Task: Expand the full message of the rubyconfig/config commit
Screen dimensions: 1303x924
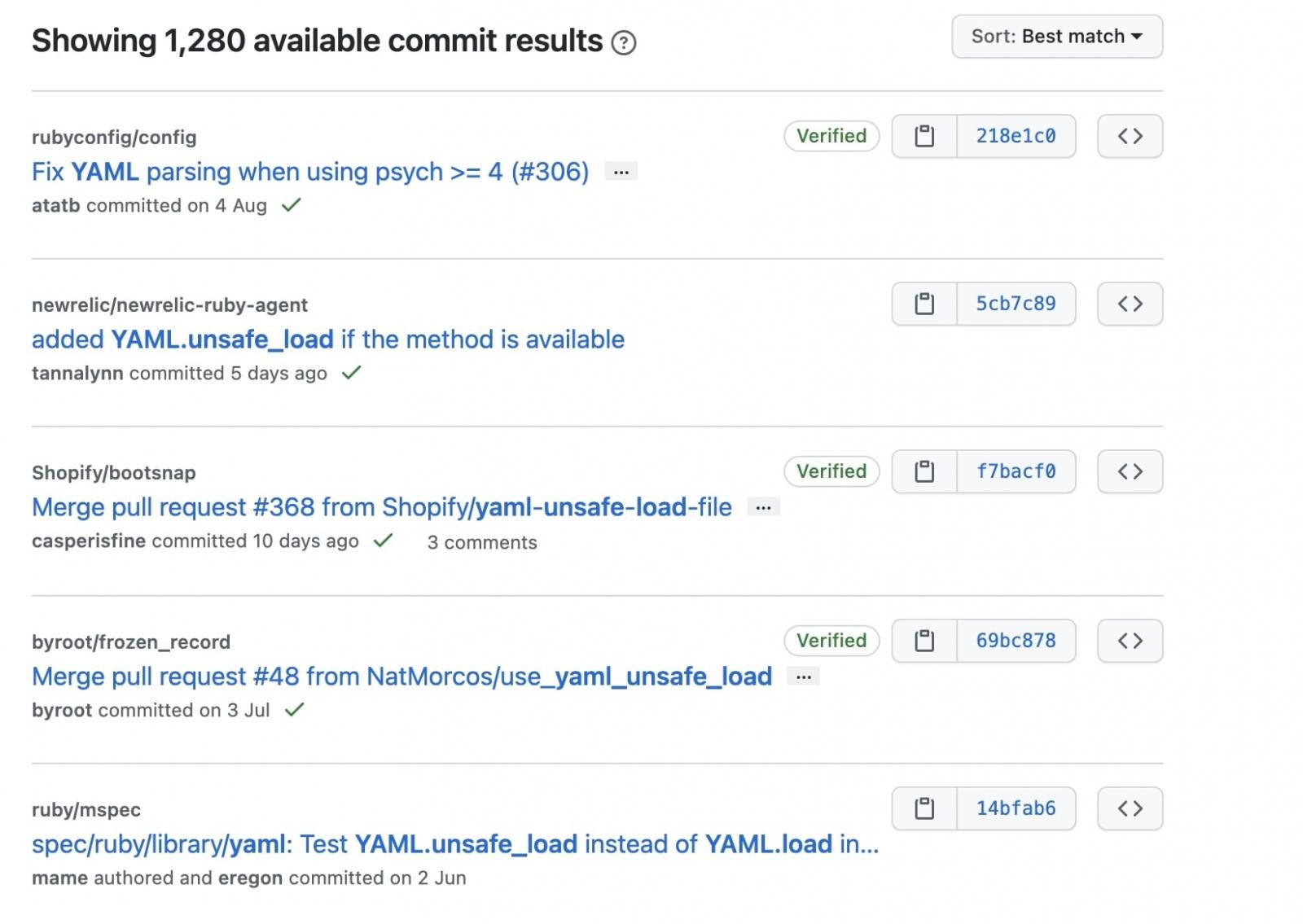Action: 622,172
